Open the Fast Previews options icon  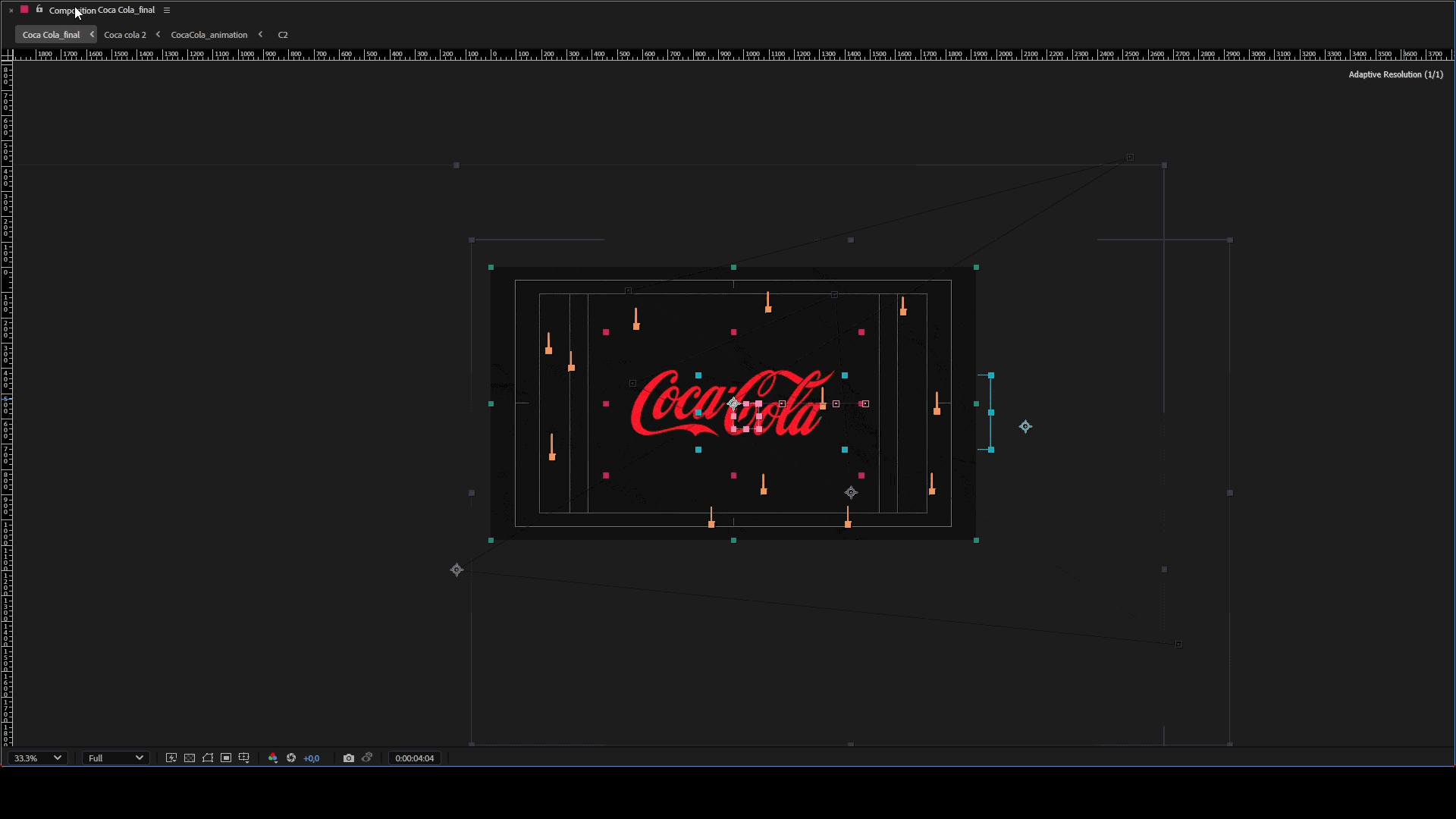click(171, 758)
